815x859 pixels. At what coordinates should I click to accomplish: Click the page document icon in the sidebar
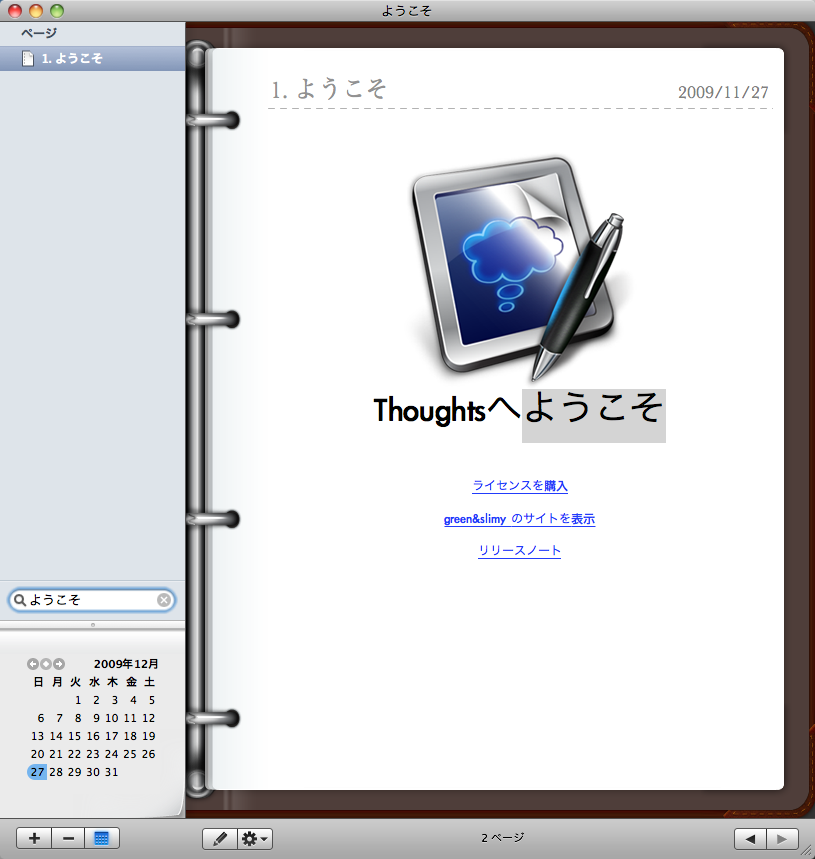click(27, 58)
